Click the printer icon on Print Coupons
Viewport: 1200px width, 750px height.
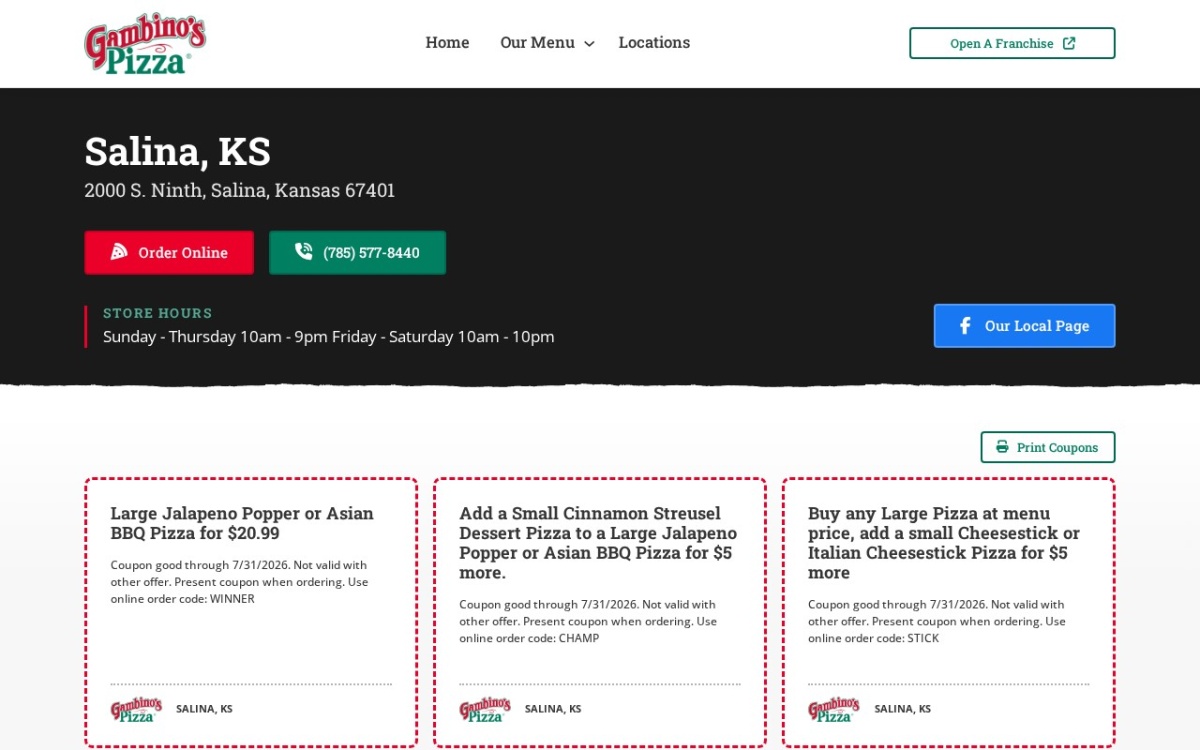click(1002, 447)
